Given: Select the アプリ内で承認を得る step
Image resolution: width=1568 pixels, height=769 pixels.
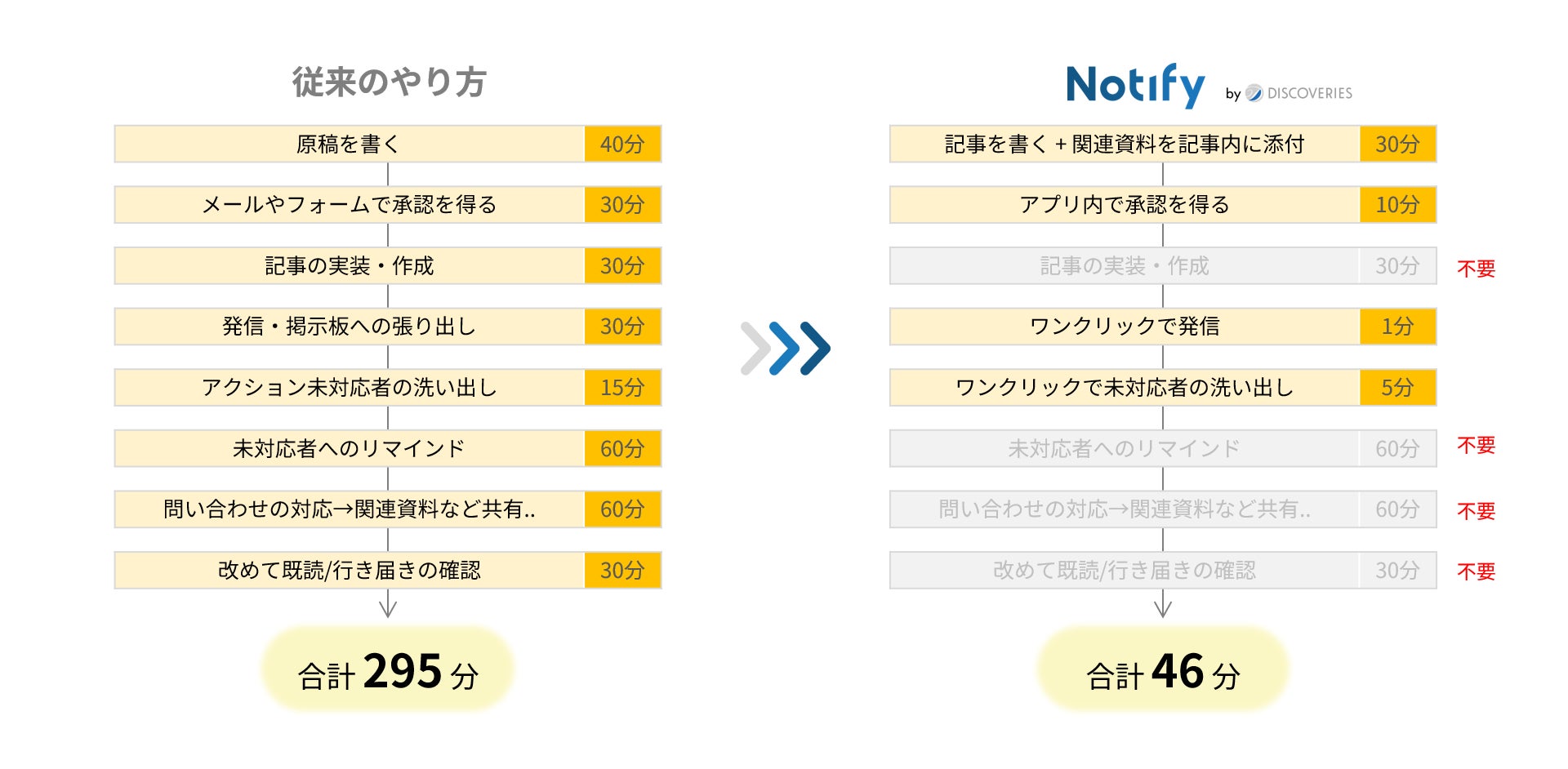Looking at the screenshot, I should [1125, 205].
